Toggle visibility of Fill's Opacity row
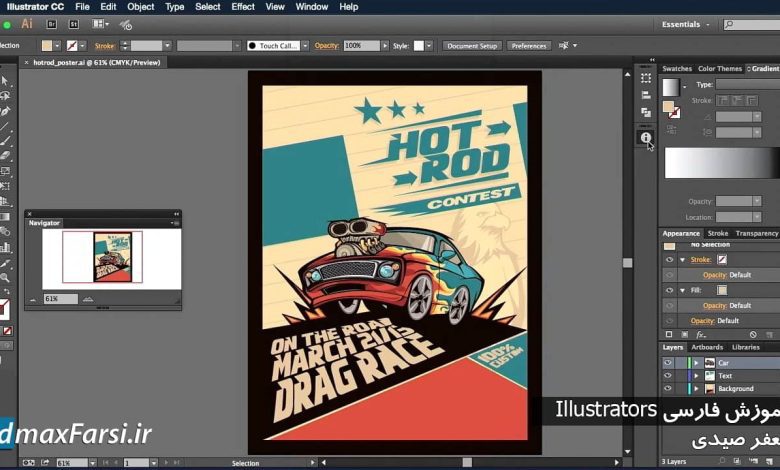780x470 pixels. pyautogui.click(x=670, y=305)
